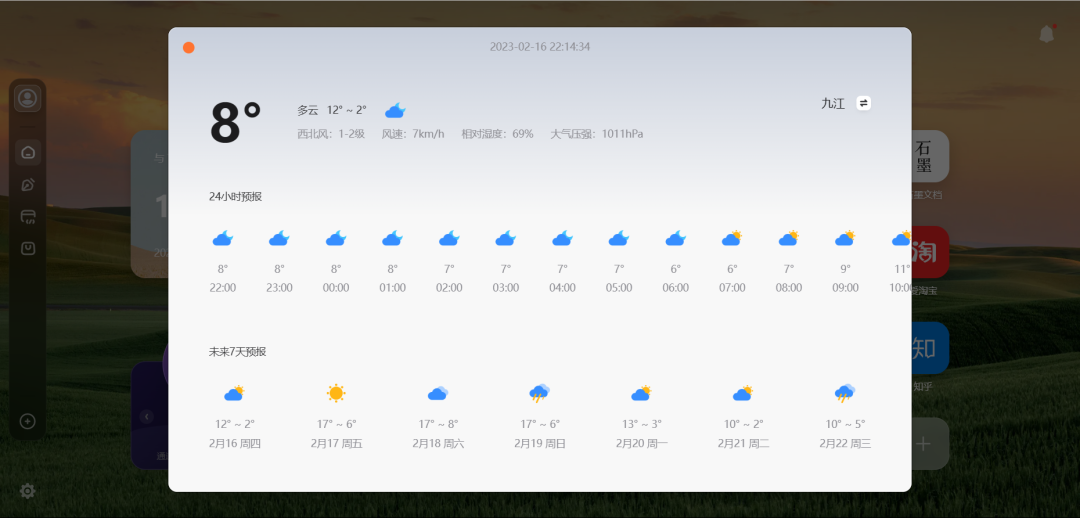This screenshot has width=1080, height=518.
Task: Click the 02:00 hourly weather icon
Action: pyautogui.click(x=449, y=238)
